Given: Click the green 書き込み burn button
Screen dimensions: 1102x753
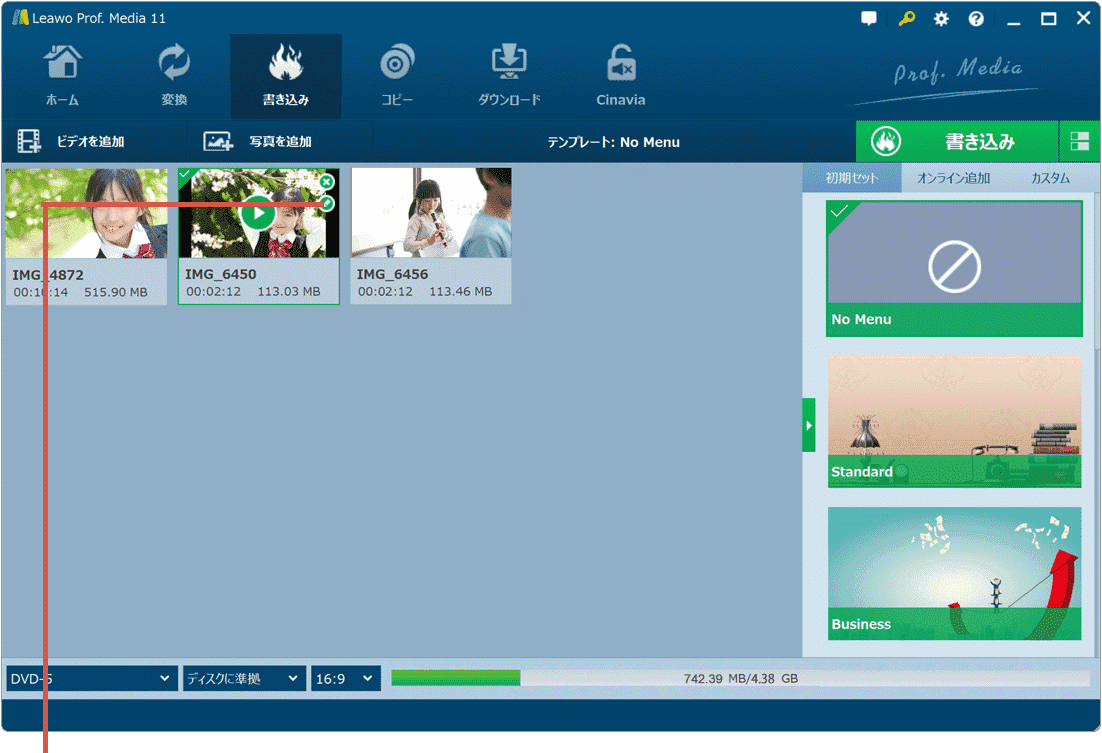Looking at the screenshot, I should coord(956,142).
